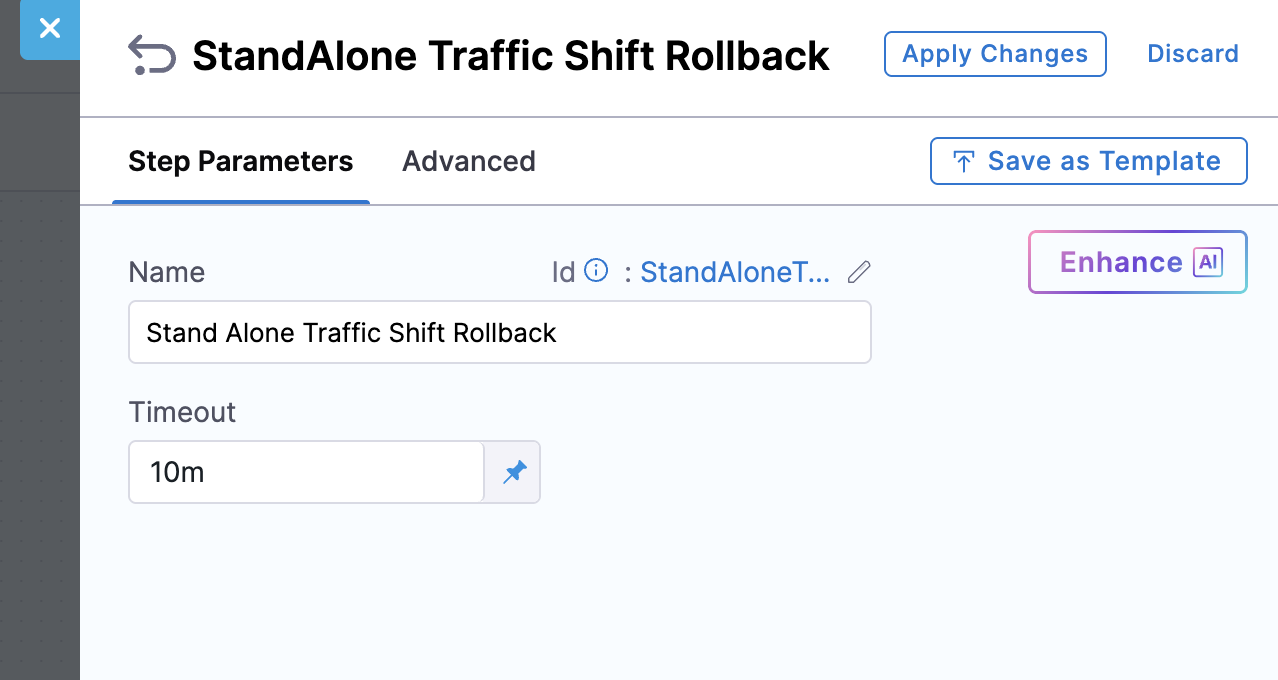Viewport: 1278px width, 680px height.
Task: Click the upload arrow icon in Save as Template
Action: [964, 162]
